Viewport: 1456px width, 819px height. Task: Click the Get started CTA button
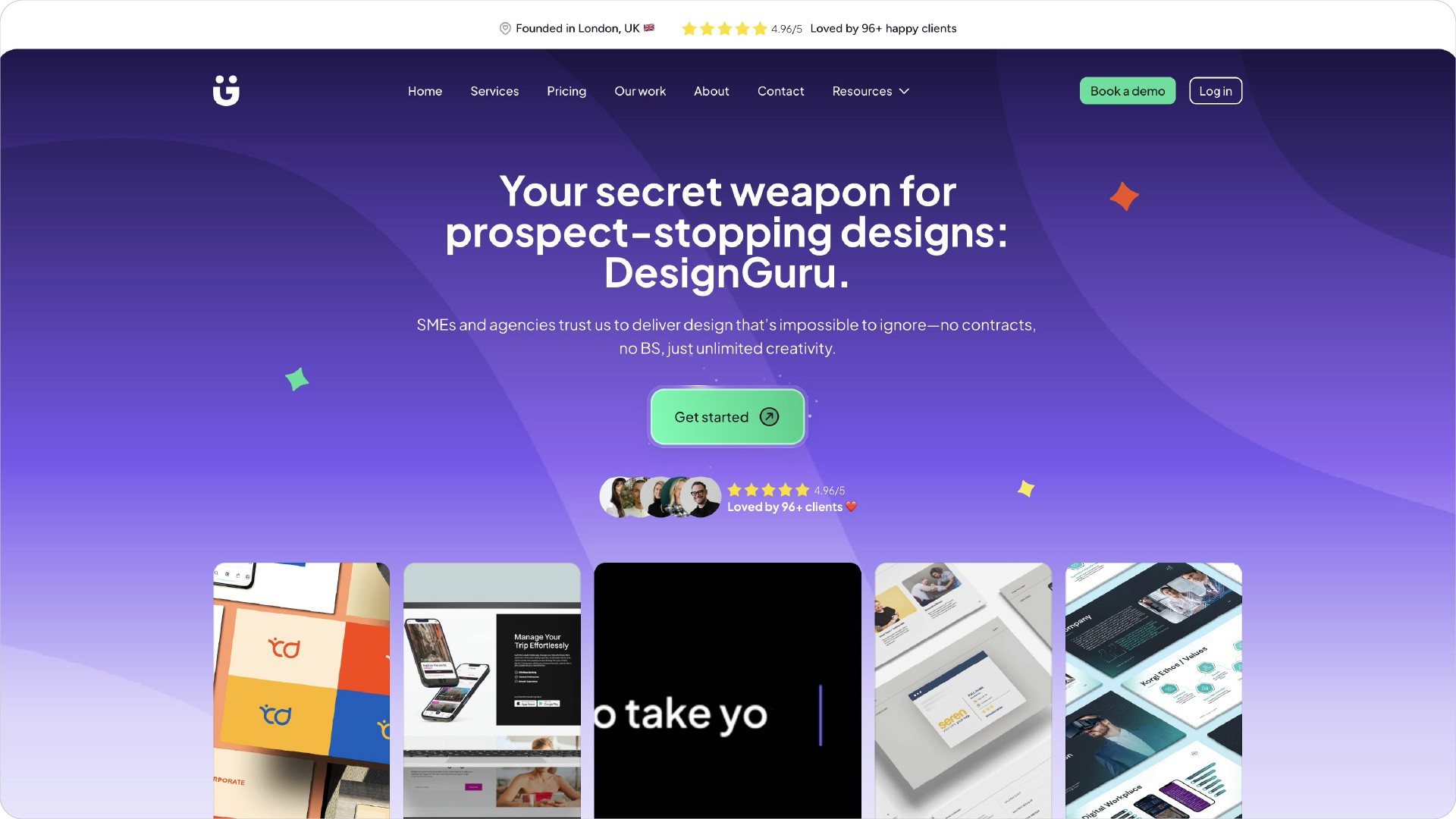727,417
